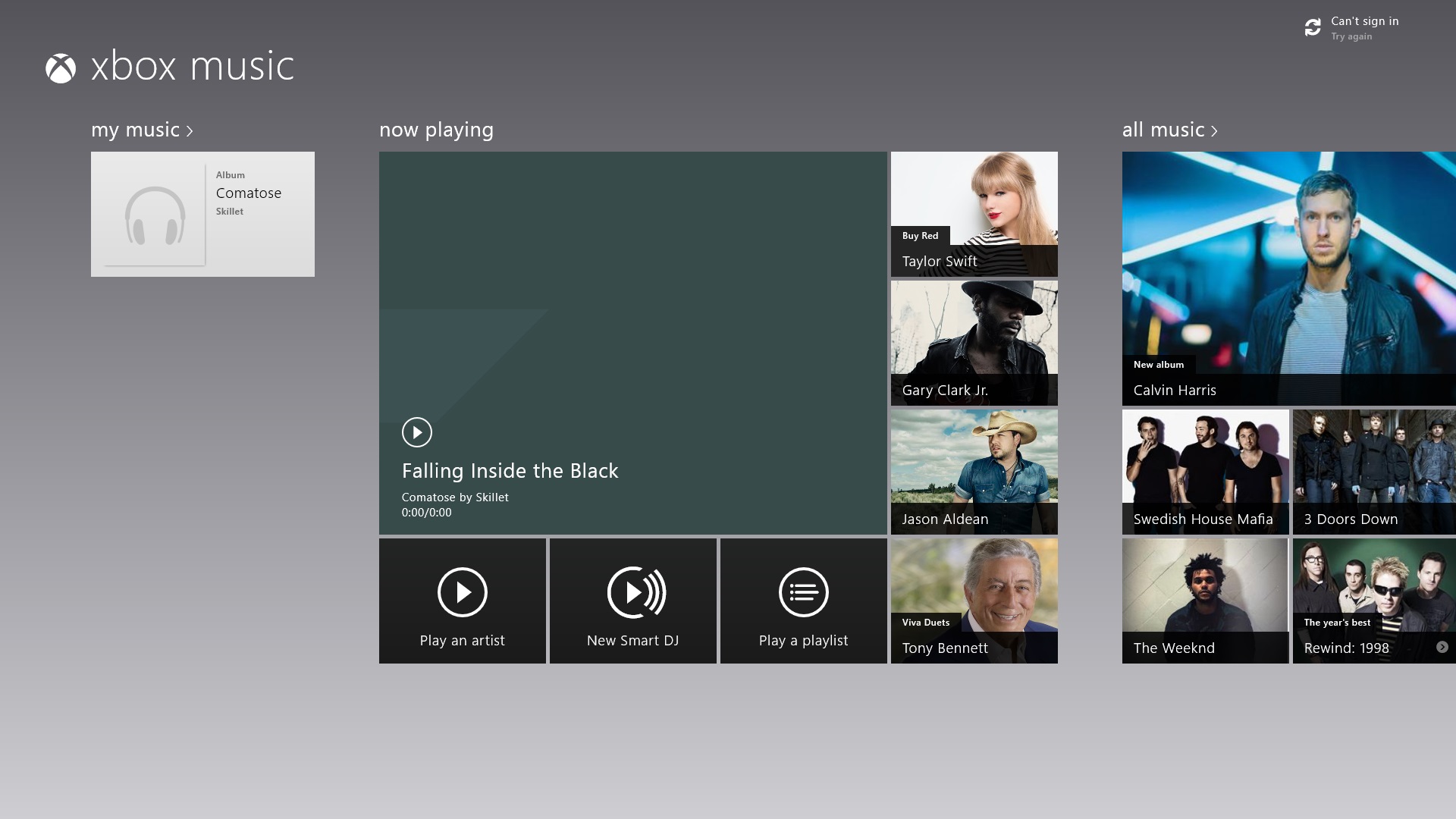This screenshot has height=819, width=1456.
Task: Open the Gary Clark Jr. tile
Action: click(974, 343)
